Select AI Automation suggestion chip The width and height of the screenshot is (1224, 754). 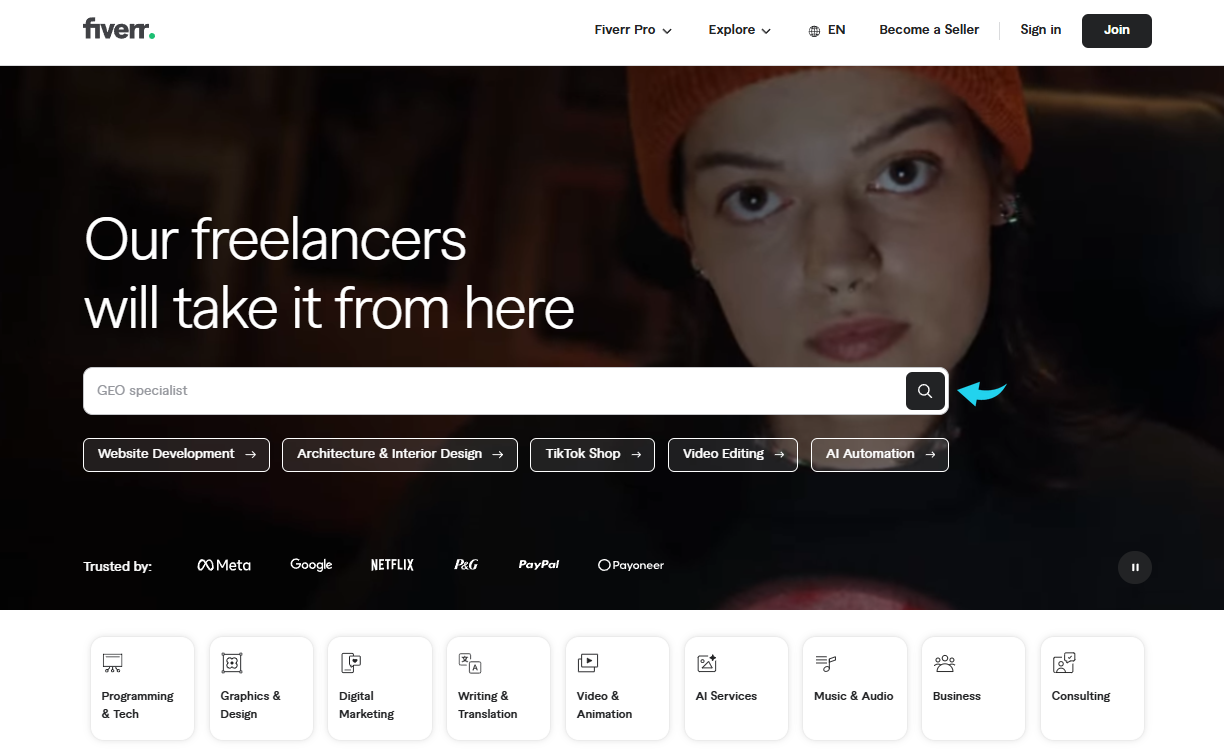(880, 454)
